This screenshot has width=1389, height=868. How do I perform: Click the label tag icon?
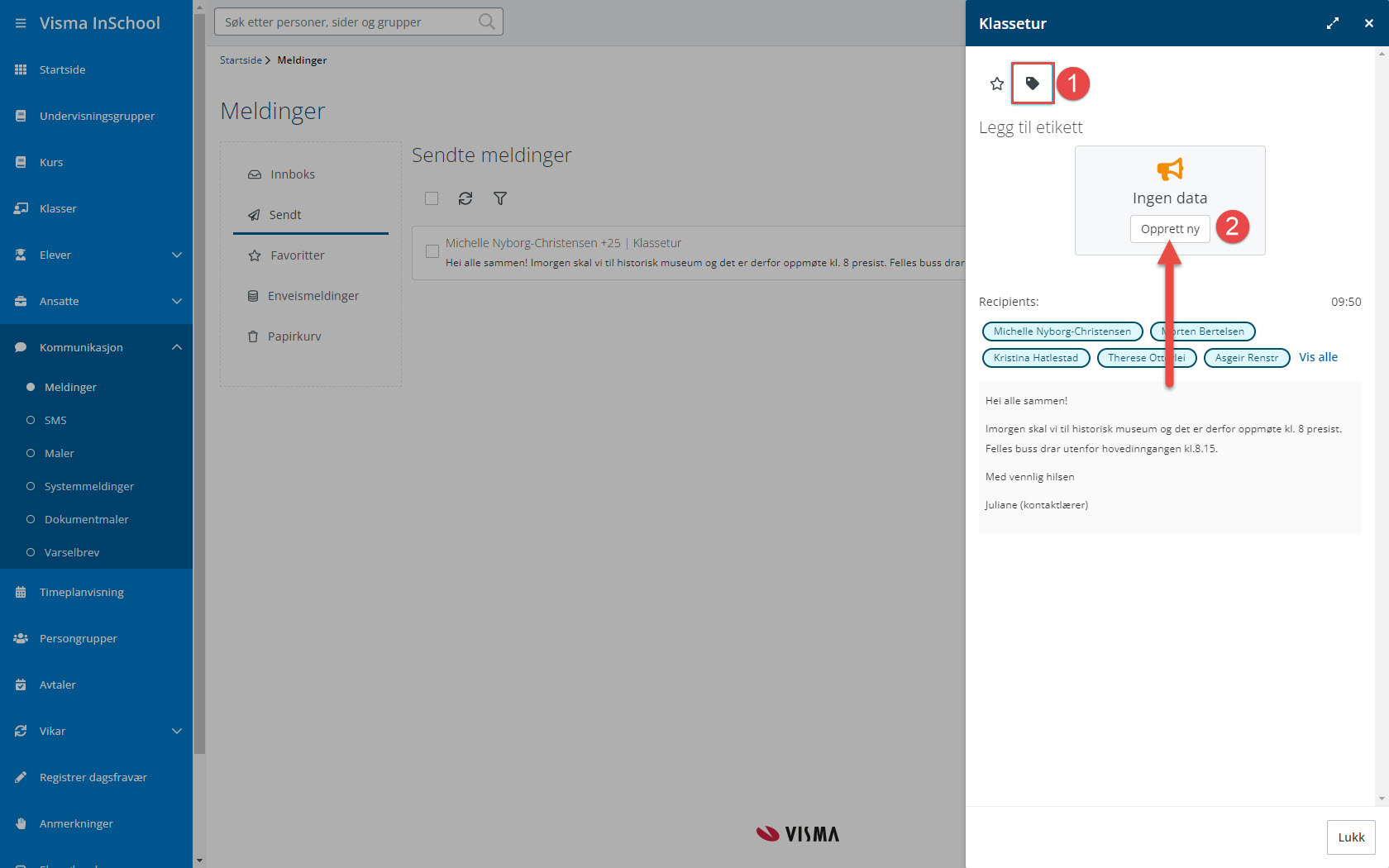tap(1032, 83)
